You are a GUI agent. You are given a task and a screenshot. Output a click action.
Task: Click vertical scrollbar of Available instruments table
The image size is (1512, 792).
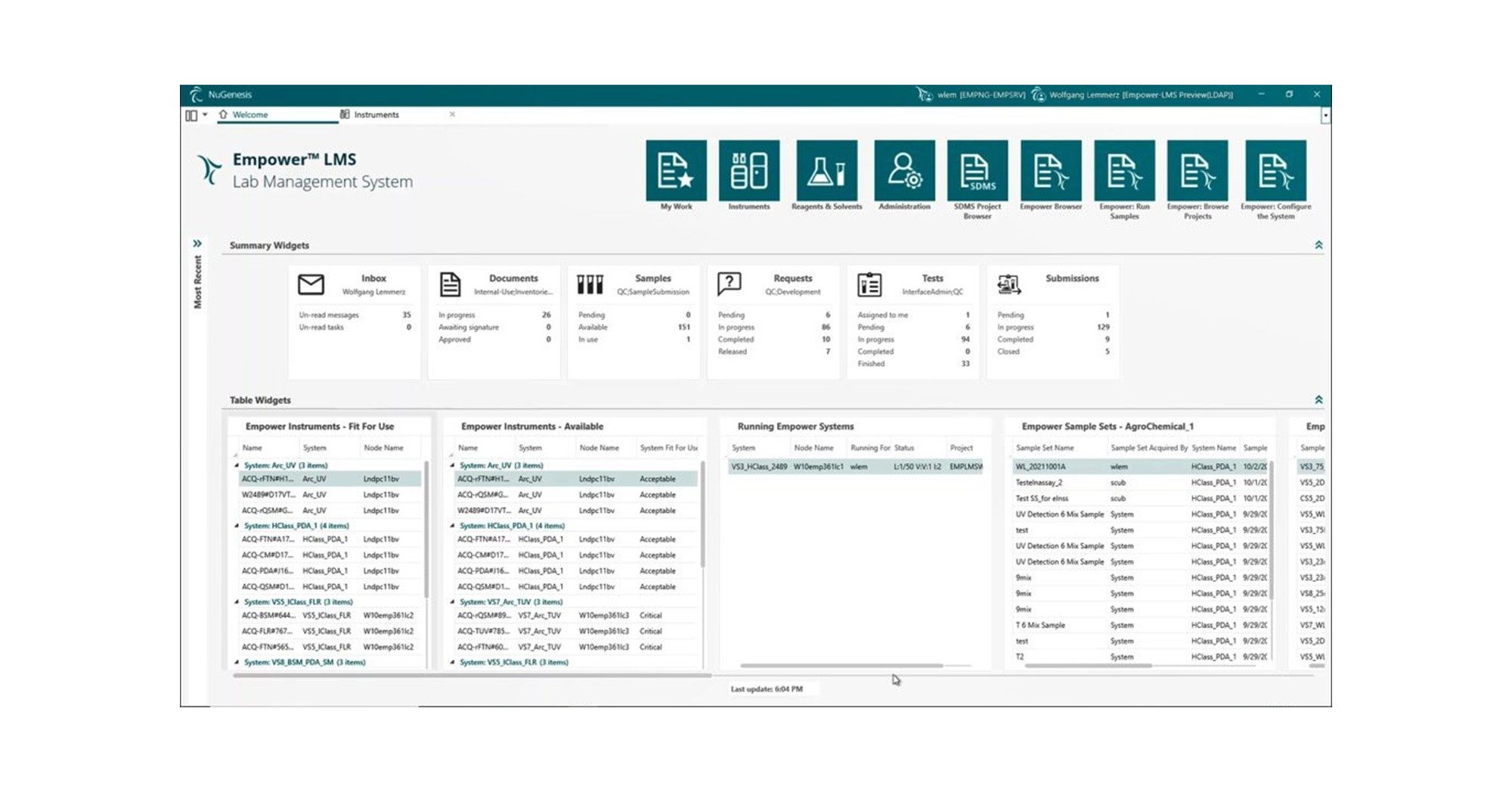pyautogui.click(x=702, y=514)
